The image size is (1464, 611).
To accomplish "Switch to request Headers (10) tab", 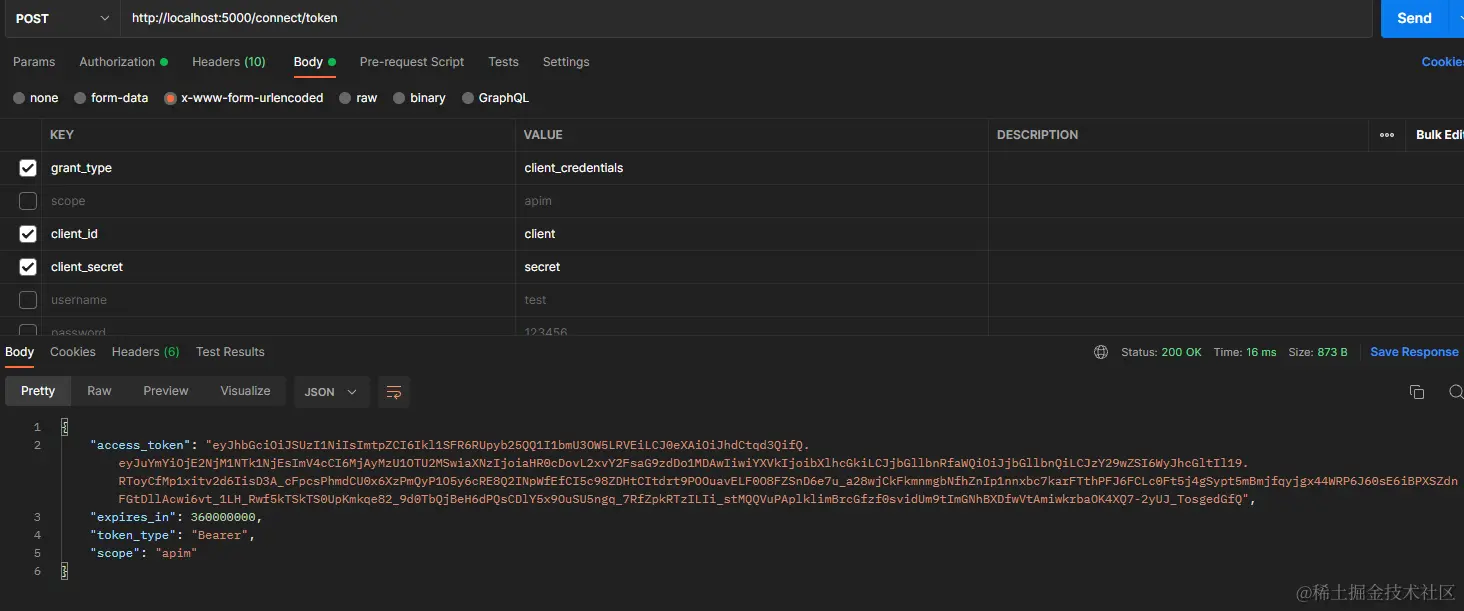I will click(229, 62).
